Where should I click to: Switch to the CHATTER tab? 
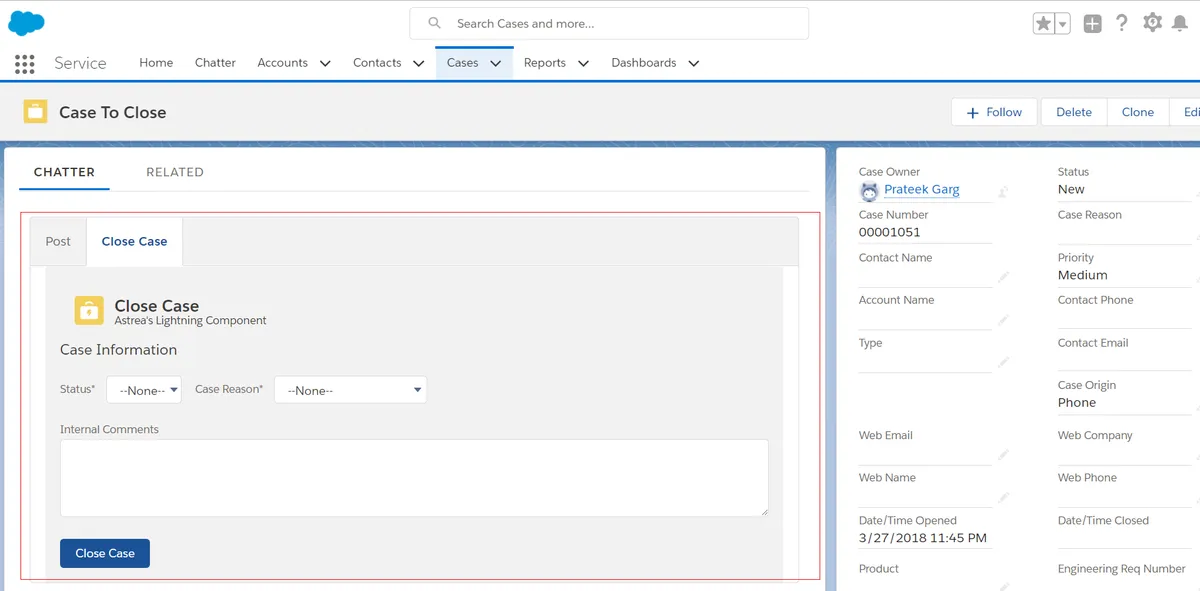point(64,172)
